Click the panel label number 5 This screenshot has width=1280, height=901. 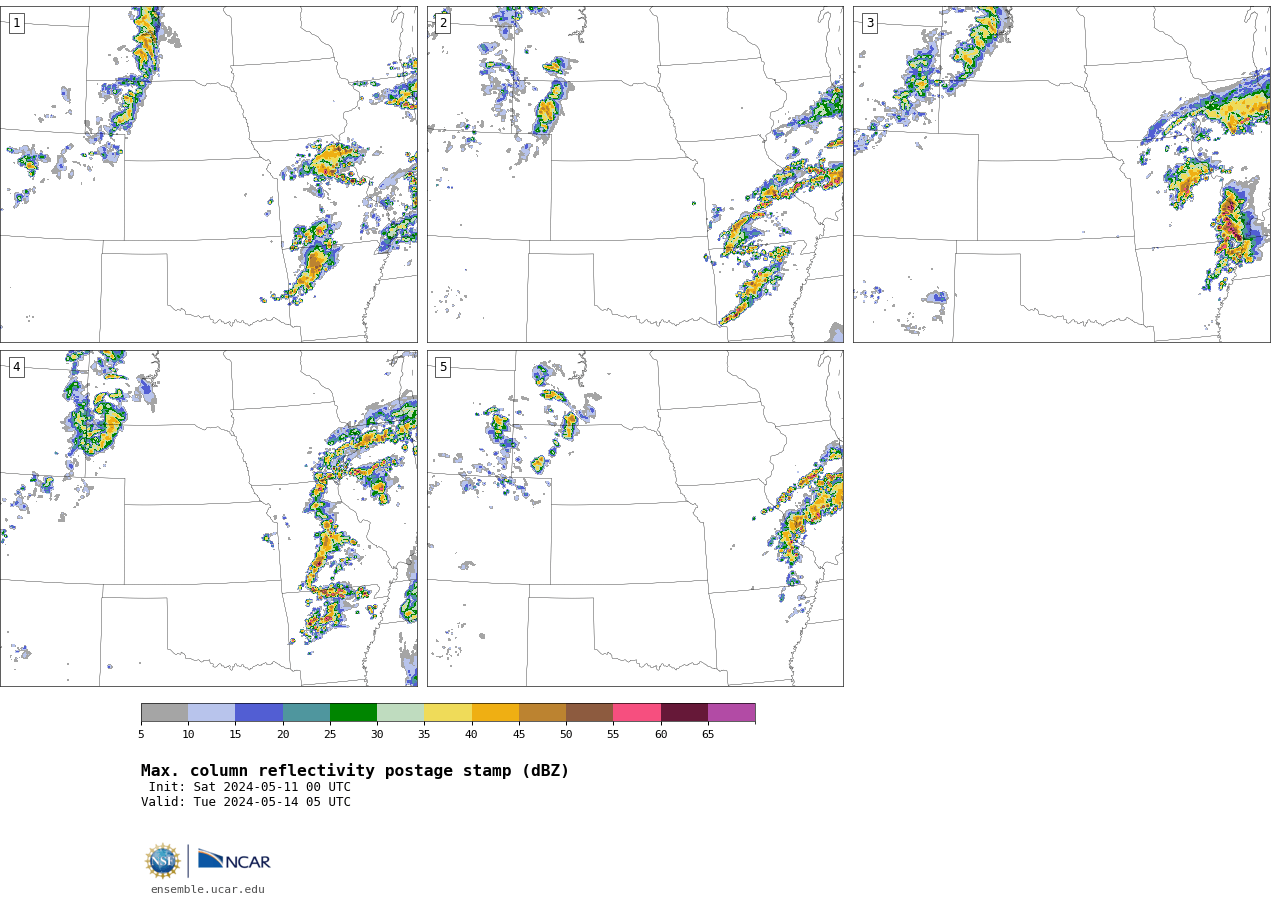pyautogui.click(x=443, y=367)
